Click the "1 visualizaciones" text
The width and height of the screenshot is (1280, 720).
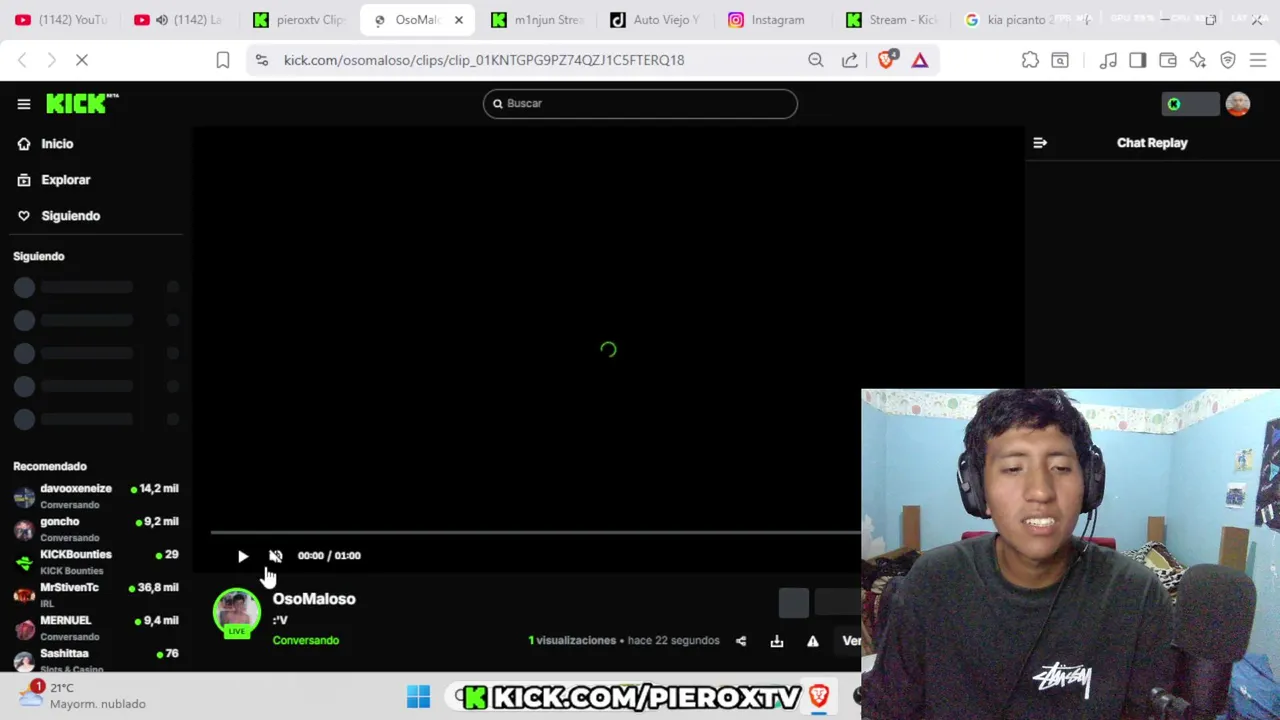(x=572, y=641)
